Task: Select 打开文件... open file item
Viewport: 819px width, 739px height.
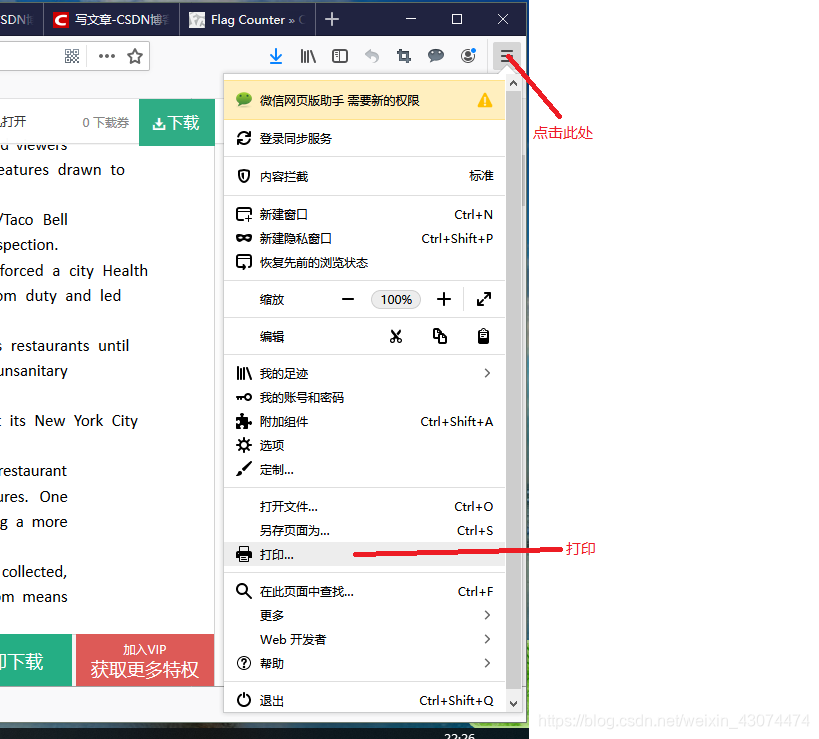Action: tap(365, 507)
